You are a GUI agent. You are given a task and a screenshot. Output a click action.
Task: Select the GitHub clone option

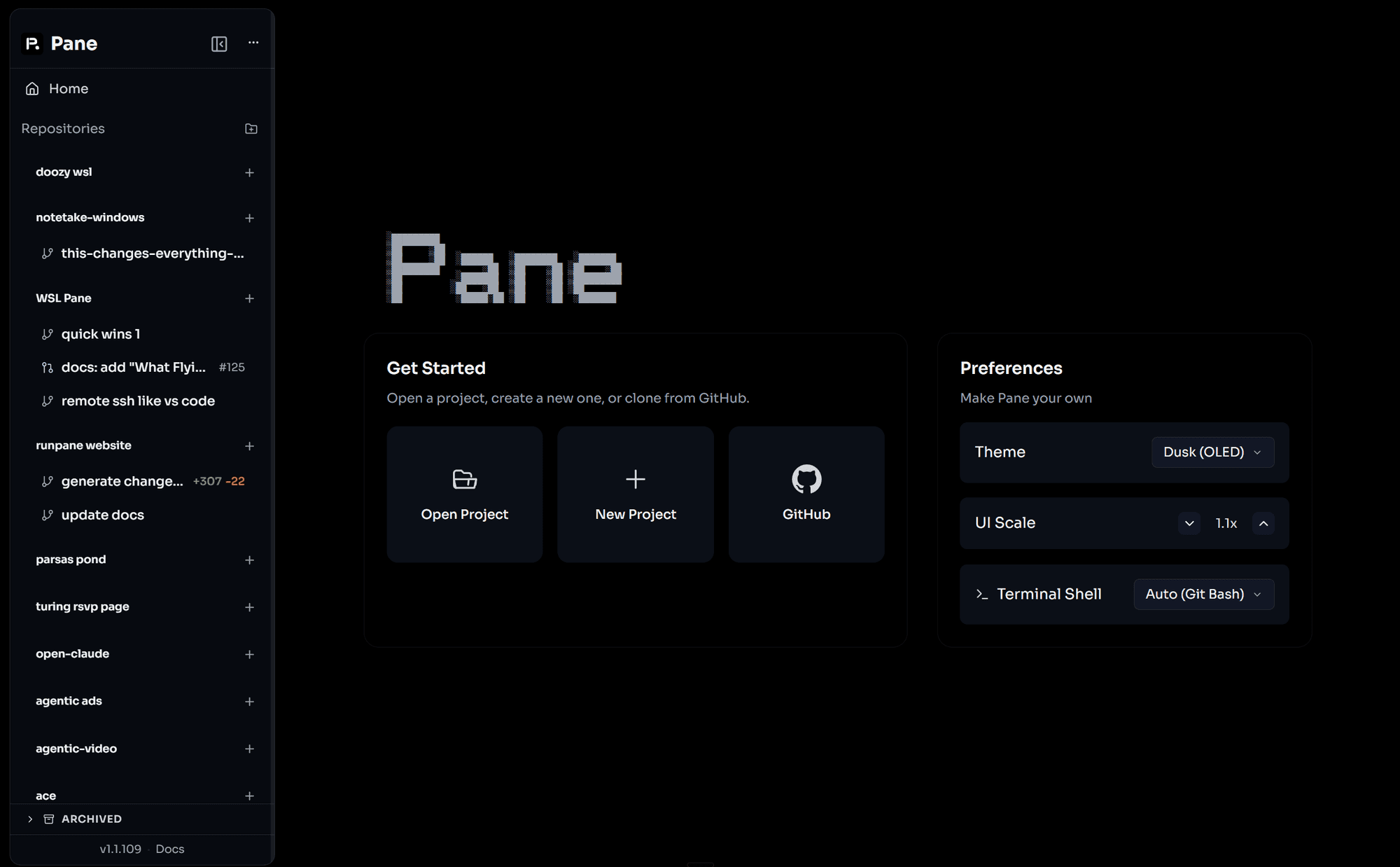pyautogui.click(x=806, y=494)
